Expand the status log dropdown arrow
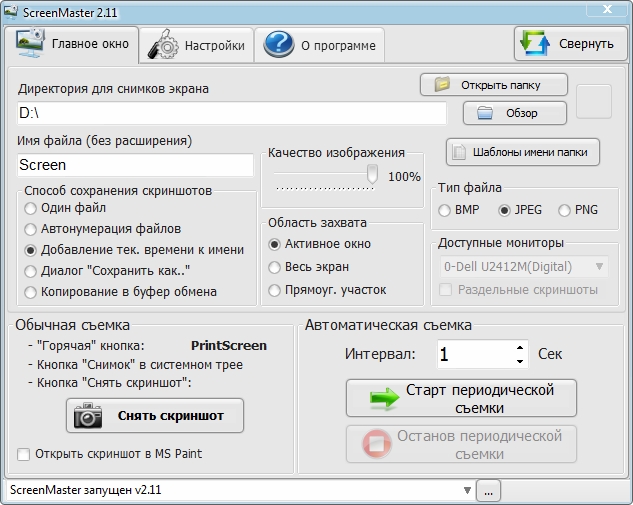This screenshot has height=505, width=633. [467, 490]
